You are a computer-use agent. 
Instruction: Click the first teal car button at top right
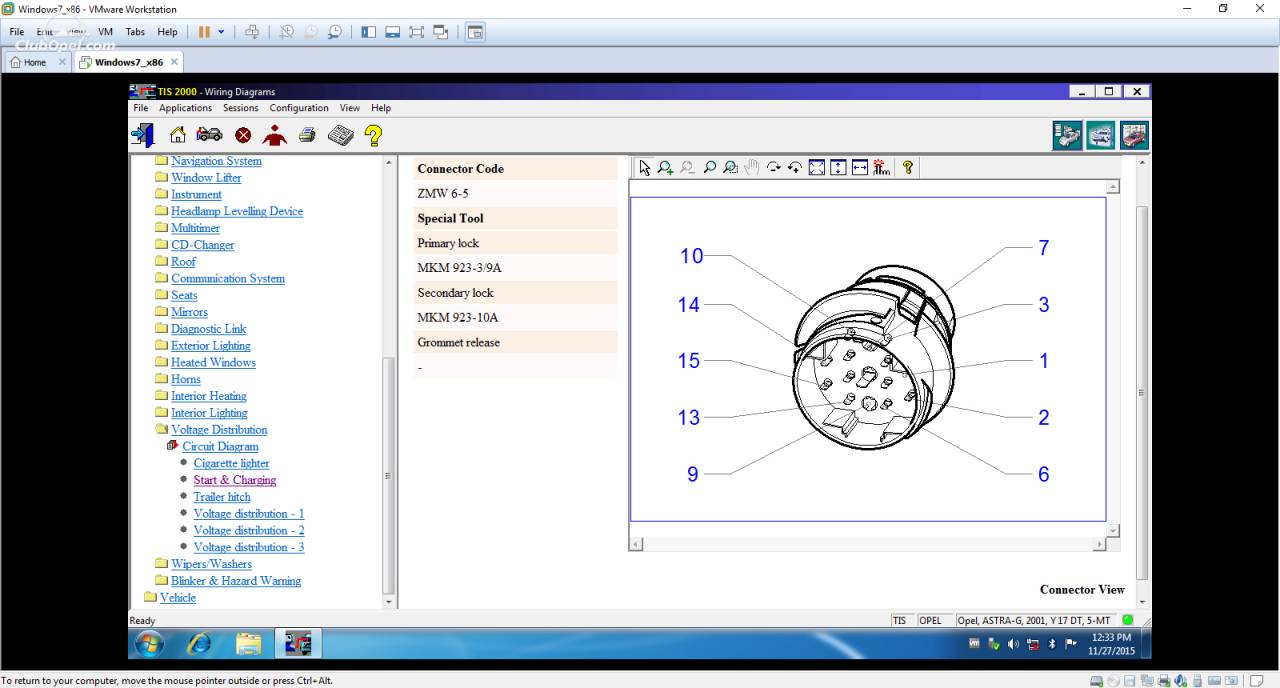[x=1067, y=135]
